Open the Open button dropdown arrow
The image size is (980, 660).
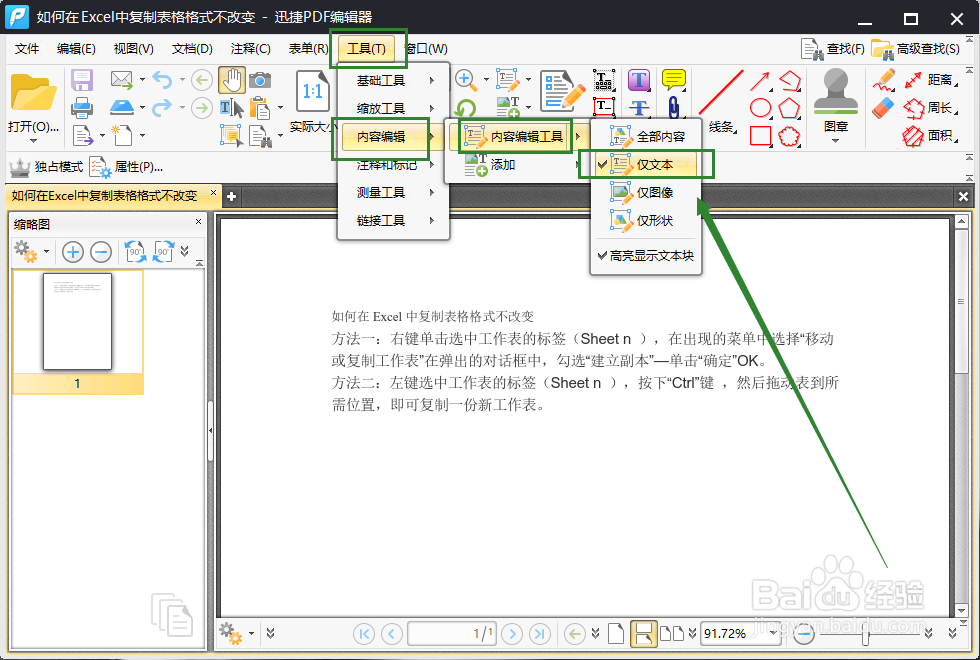pyautogui.click(x=33, y=141)
